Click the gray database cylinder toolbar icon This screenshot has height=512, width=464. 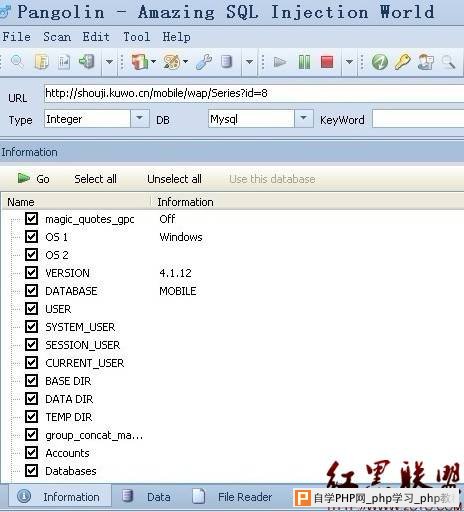pos(227,62)
